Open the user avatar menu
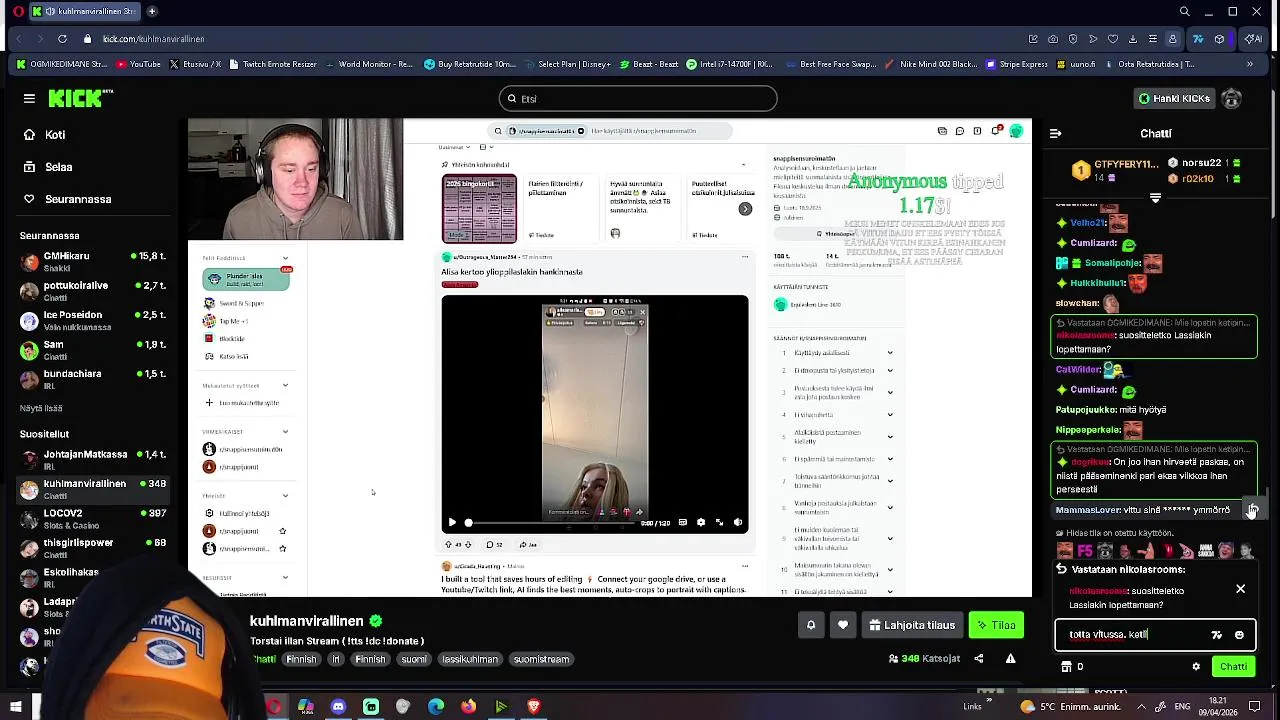1280x720 pixels. (1232, 98)
